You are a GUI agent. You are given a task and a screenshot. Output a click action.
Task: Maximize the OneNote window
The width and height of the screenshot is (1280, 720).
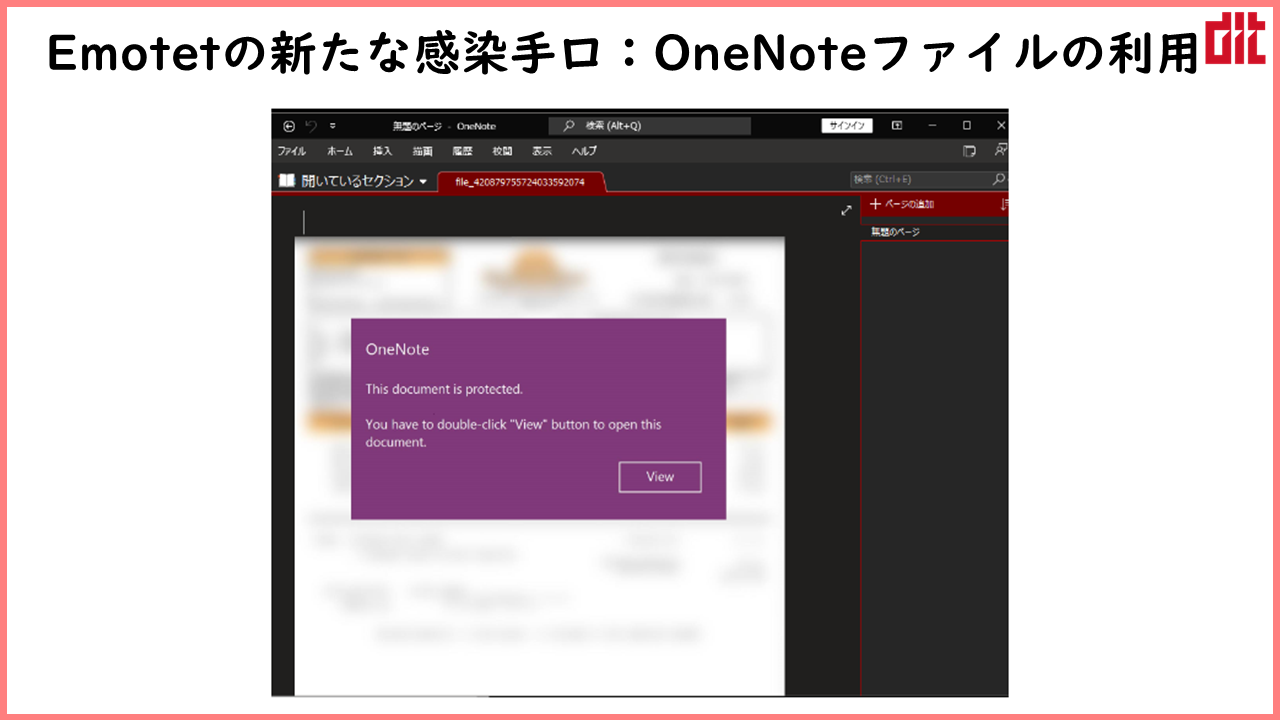coord(966,126)
